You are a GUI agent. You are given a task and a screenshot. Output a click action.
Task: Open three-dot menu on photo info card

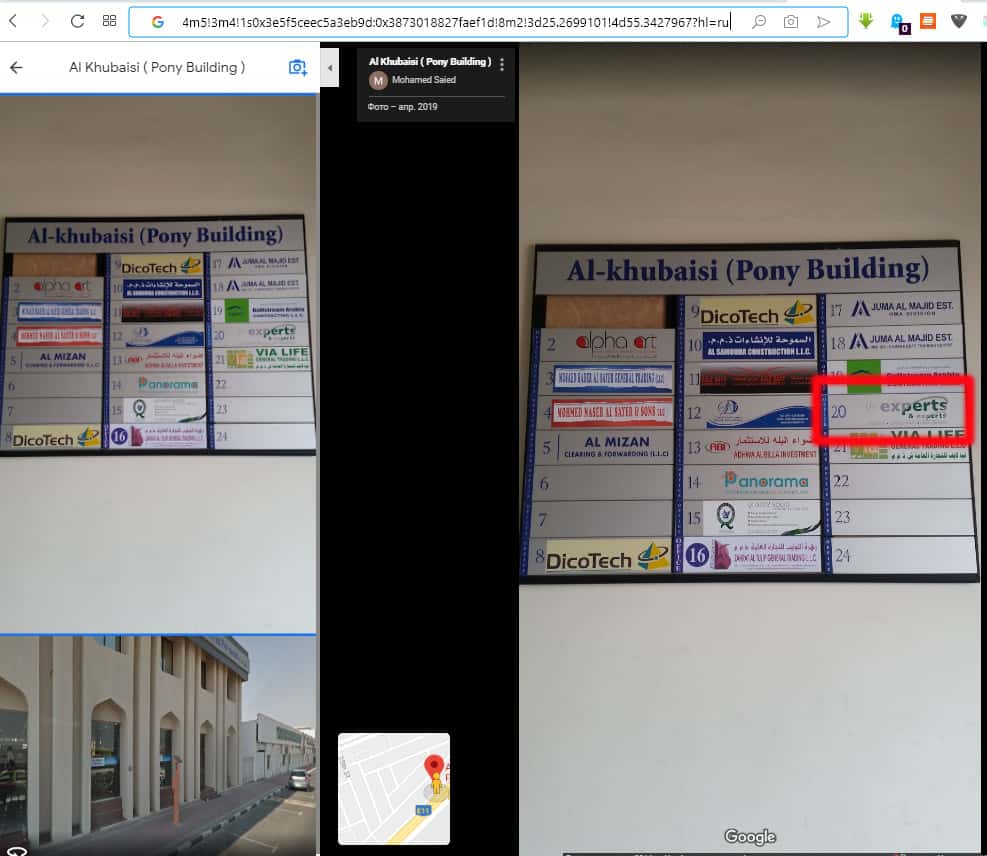click(502, 64)
